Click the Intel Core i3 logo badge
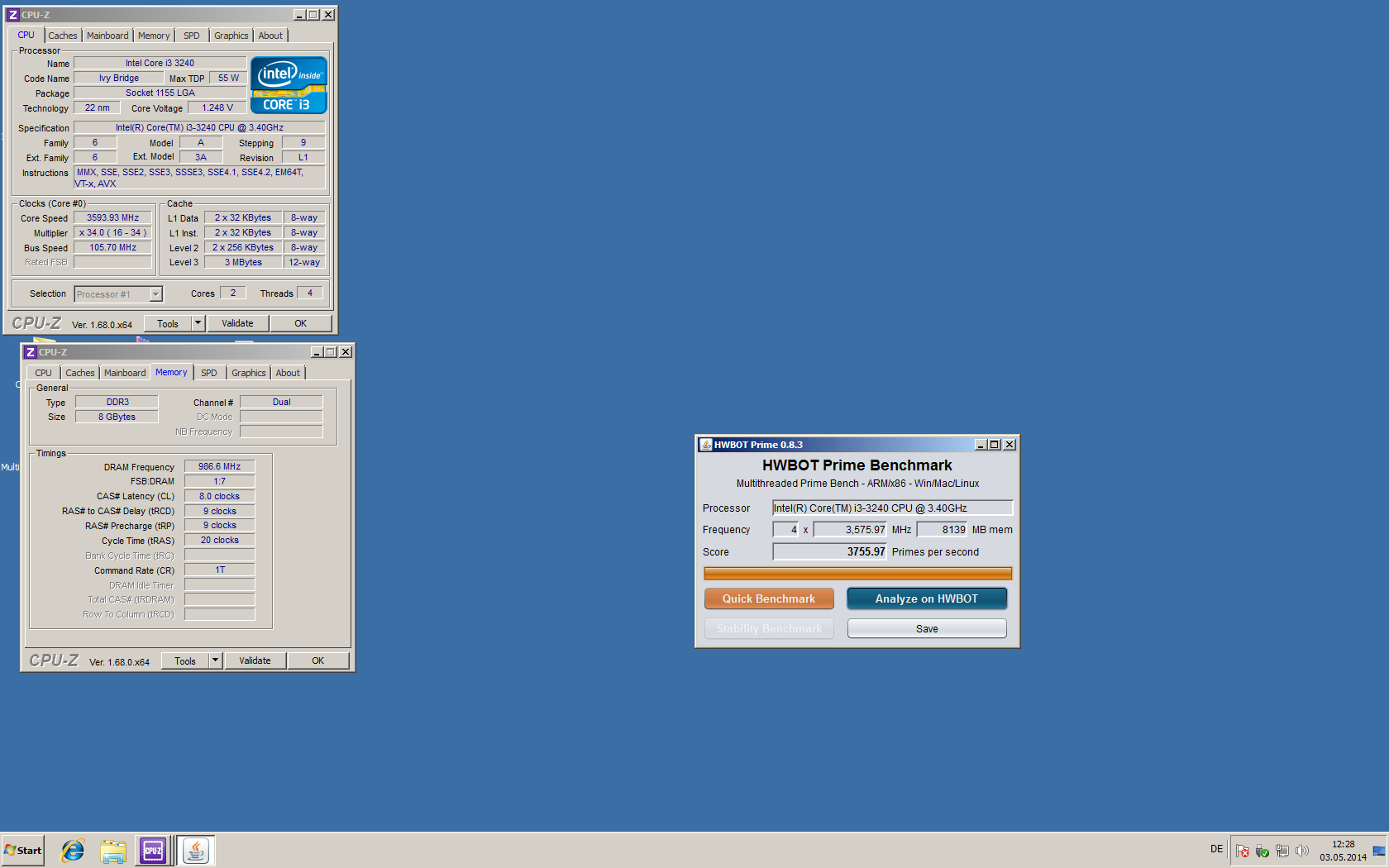1389x868 pixels. click(289, 85)
